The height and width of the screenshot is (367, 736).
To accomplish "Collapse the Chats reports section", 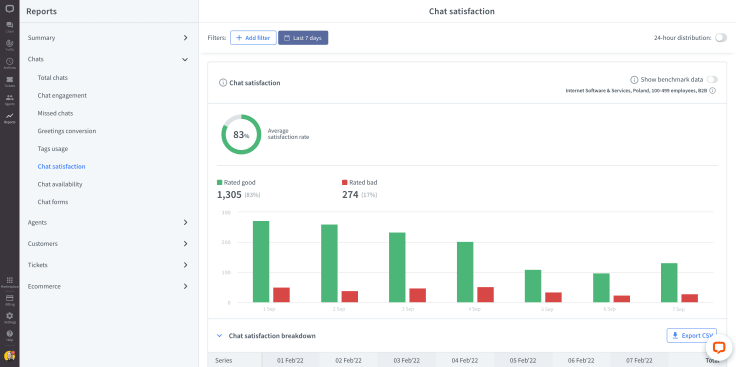I will (108, 59).
